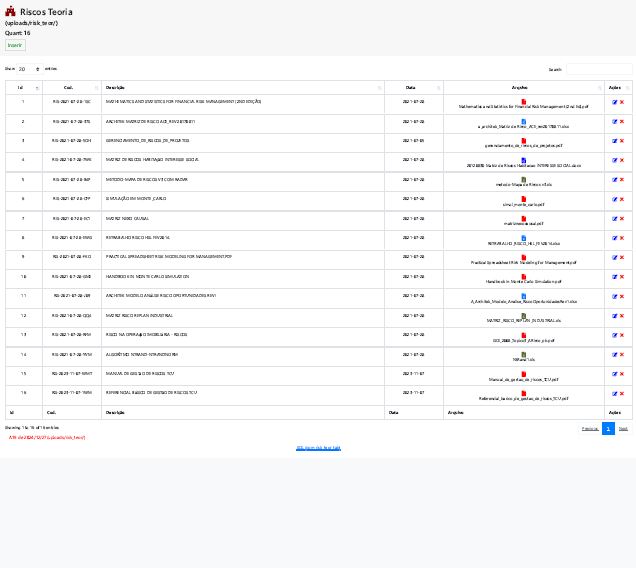Click the castle icon beside Riscos Teoria
This screenshot has height=568, width=636.
point(10,12)
